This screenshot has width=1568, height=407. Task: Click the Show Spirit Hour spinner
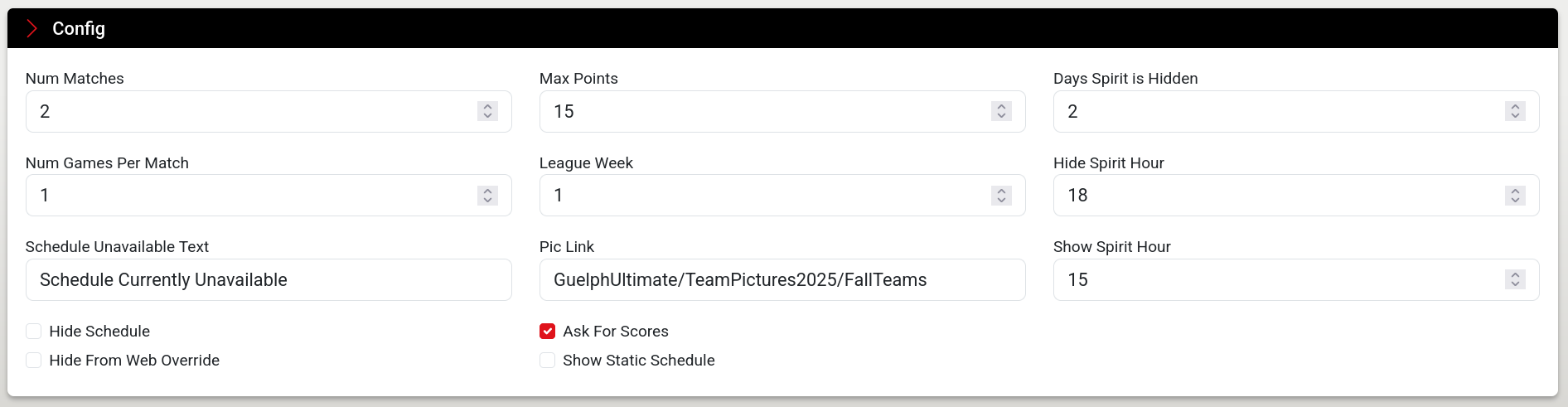tap(1515, 280)
